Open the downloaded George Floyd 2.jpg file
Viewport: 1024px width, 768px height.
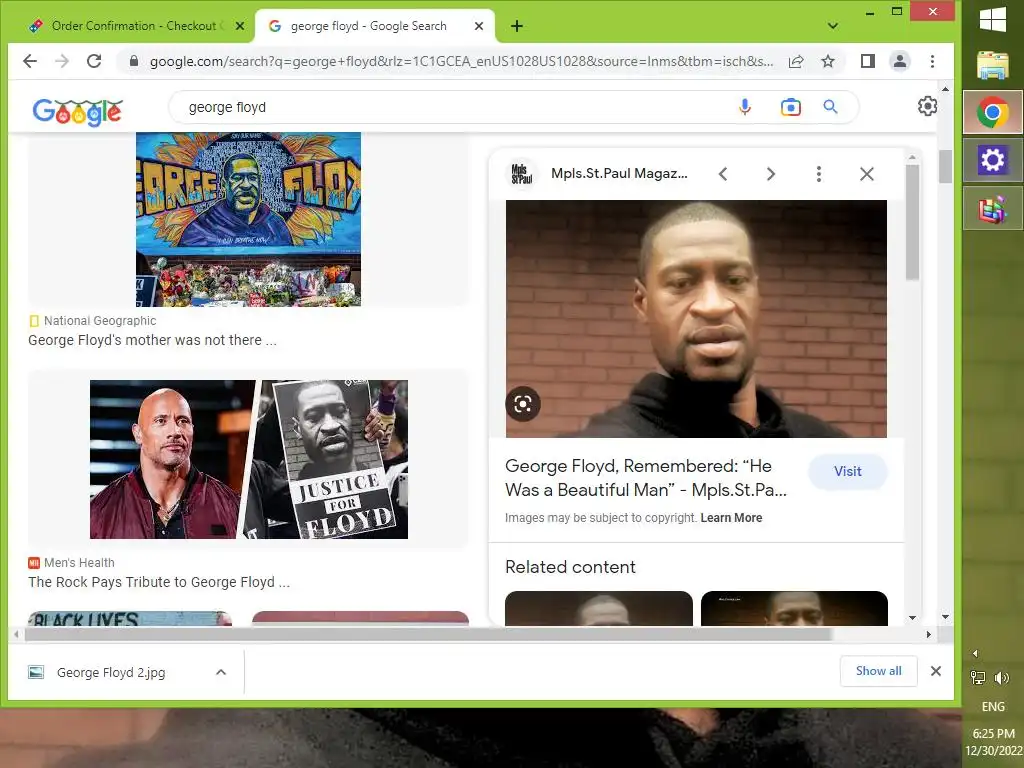tap(111, 672)
